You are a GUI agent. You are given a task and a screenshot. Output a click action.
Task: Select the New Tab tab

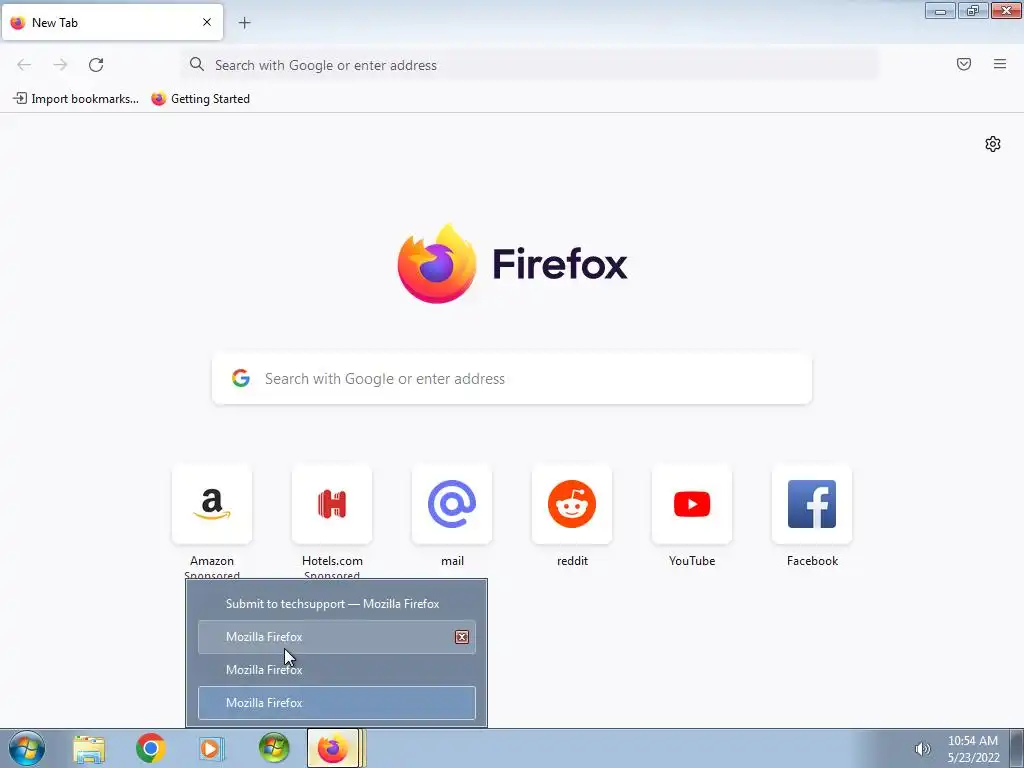coord(112,22)
